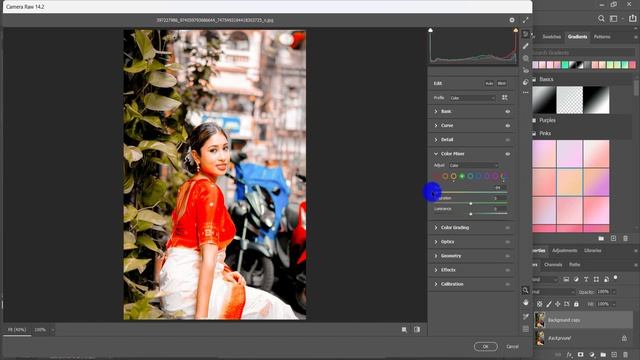The image size is (640, 360).
Task: Click the Auto edit button
Action: (x=489, y=83)
